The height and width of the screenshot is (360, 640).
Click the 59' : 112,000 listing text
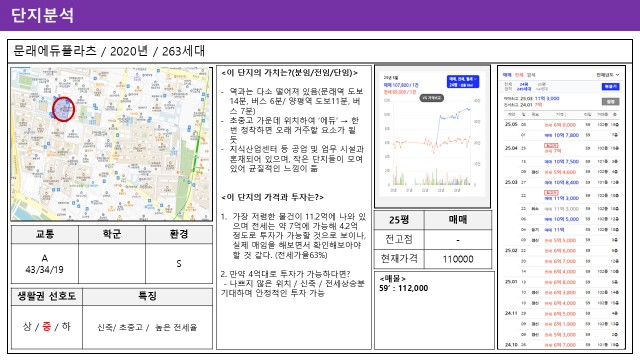click(x=404, y=288)
